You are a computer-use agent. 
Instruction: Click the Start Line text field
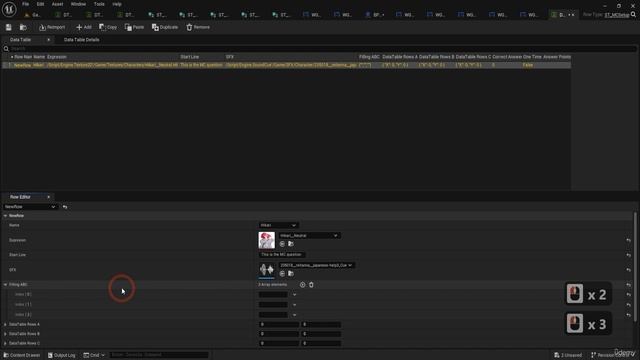pos(282,255)
